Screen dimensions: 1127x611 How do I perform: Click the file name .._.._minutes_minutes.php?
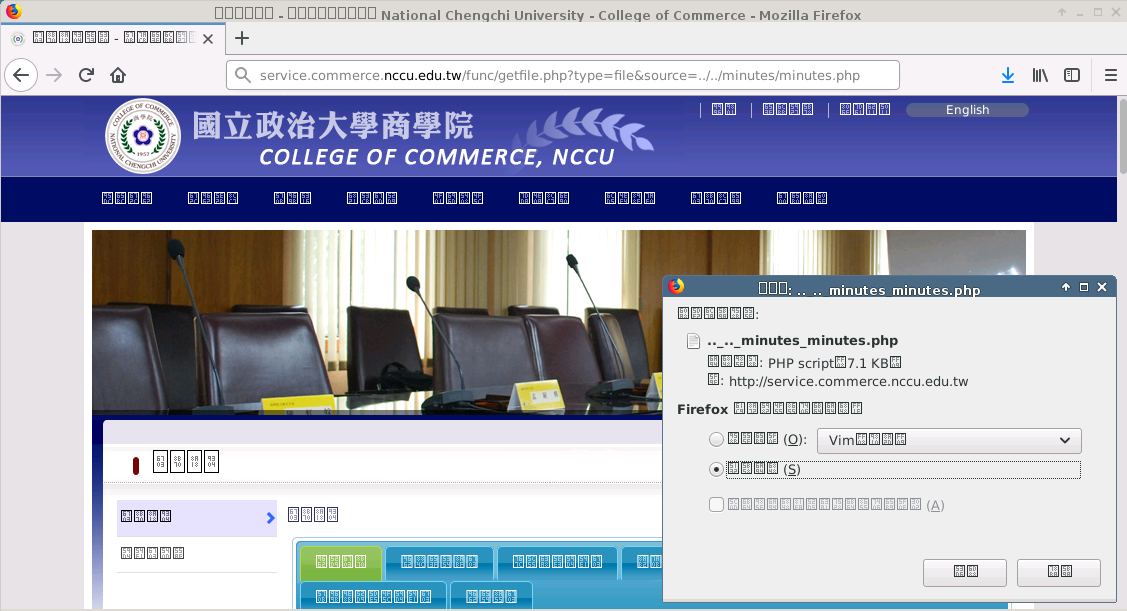pos(802,341)
